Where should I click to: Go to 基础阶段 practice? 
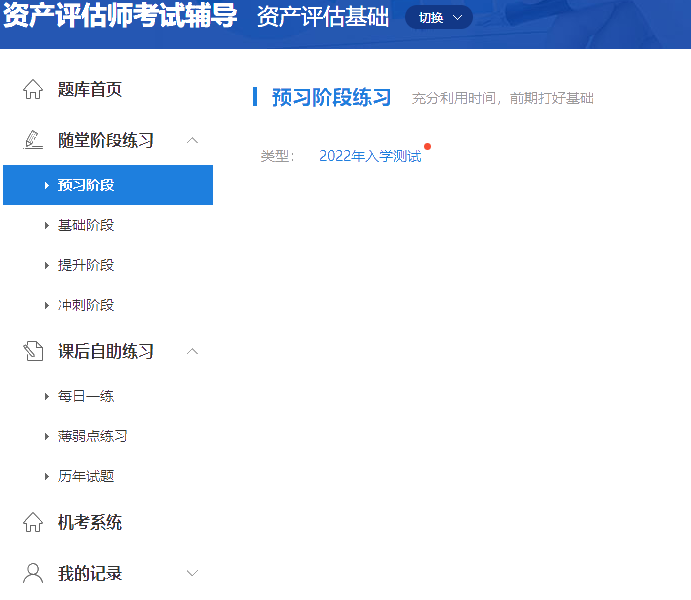pos(86,225)
